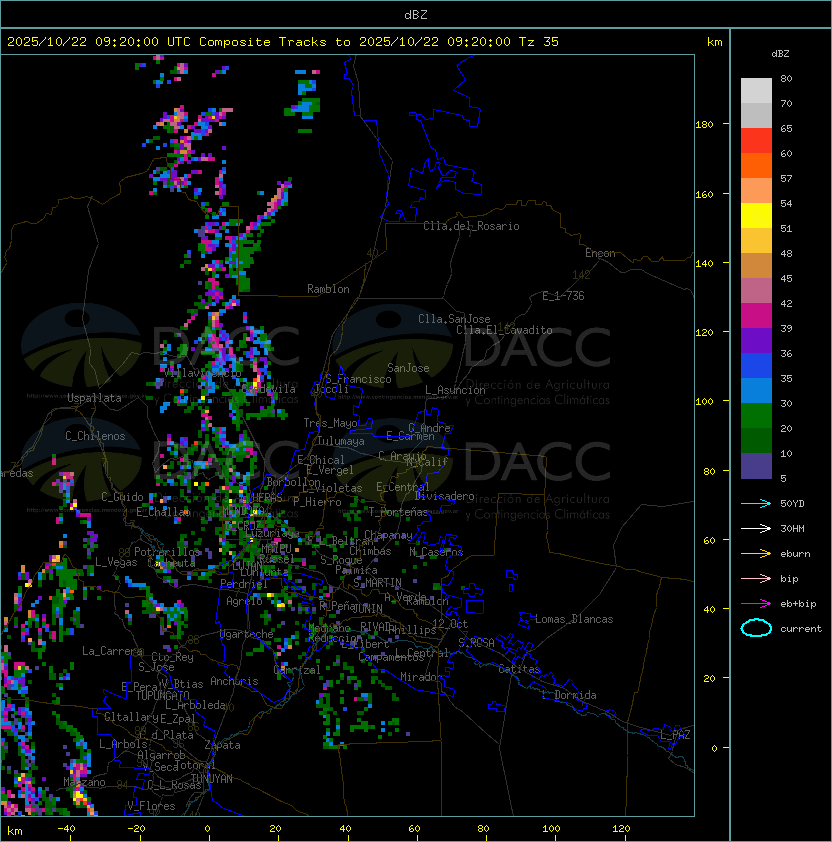The width and height of the screenshot is (832, 842).
Task: Click the 'Divisadero' map label
Action: 444,496
